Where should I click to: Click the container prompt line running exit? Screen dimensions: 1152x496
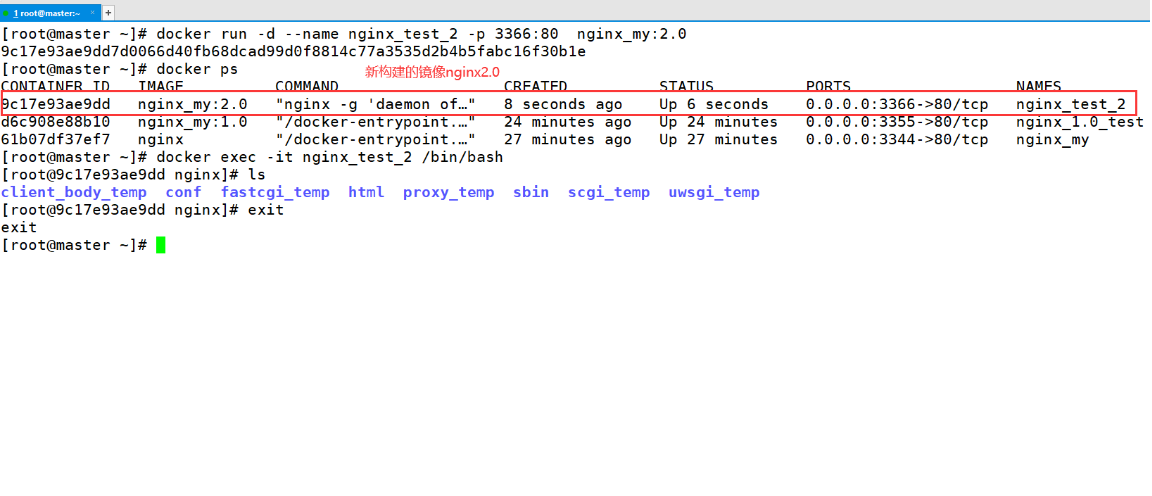click(x=143, y=210)
